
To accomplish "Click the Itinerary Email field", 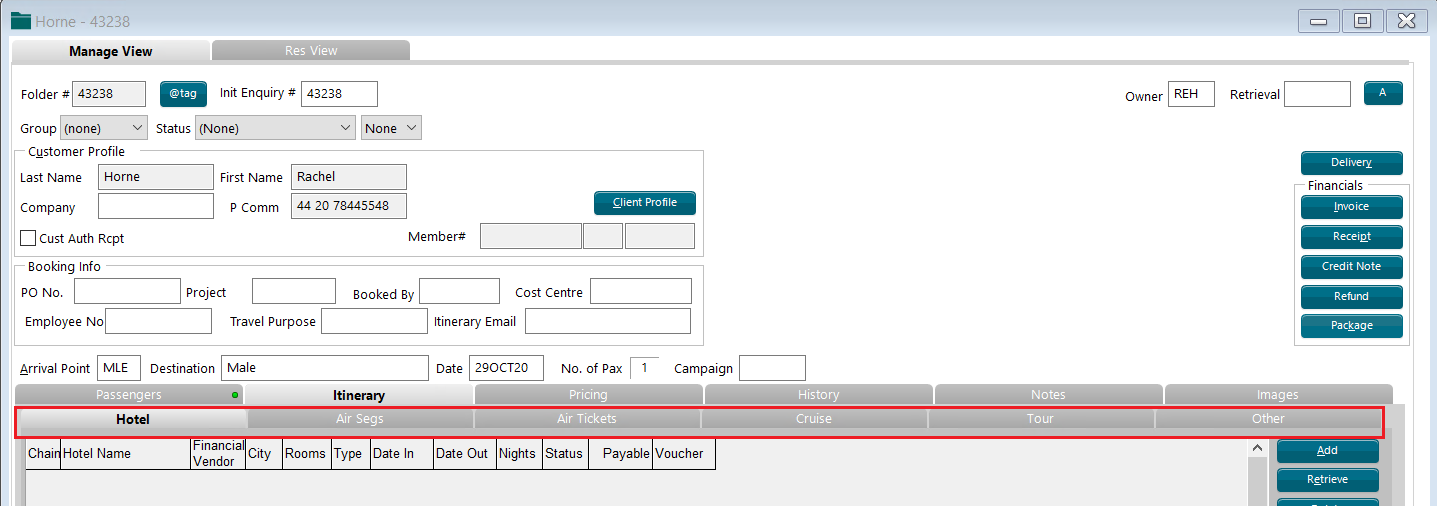I will 608,321.
